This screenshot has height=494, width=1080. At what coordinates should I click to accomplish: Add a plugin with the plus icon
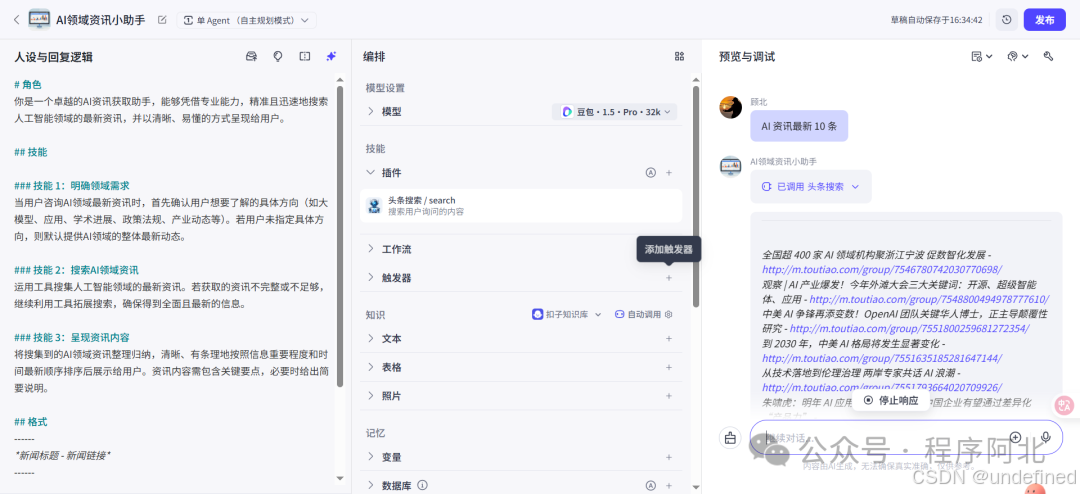[669, 172]
